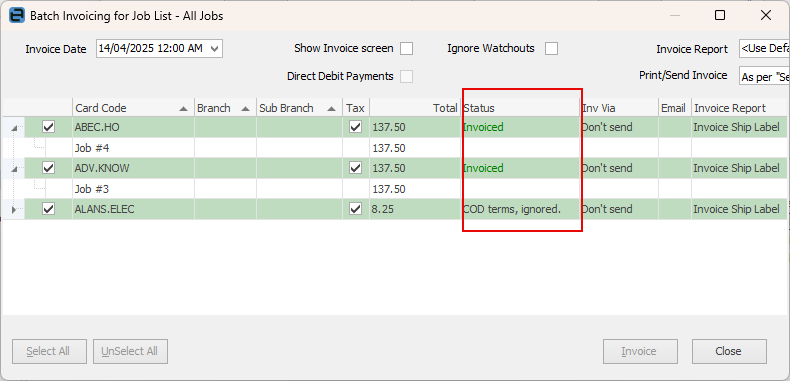Close the window with the X icon
The height and width of the screenshot is (381, 790).
(x=766, y=16)
